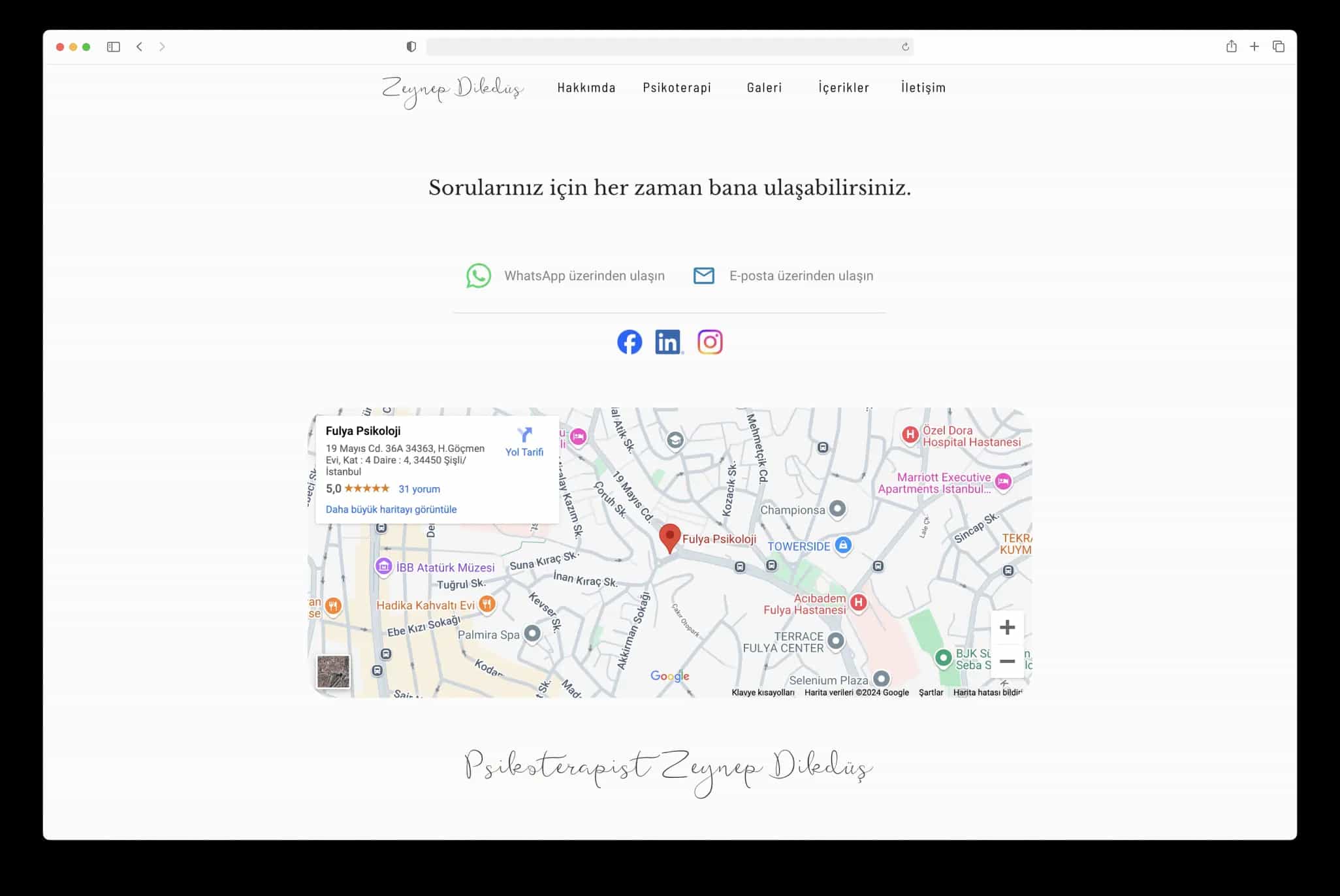Click Daha büyük haritayı görüntüle link
This screenshot has height=896, width=1340.
point(391,509)
